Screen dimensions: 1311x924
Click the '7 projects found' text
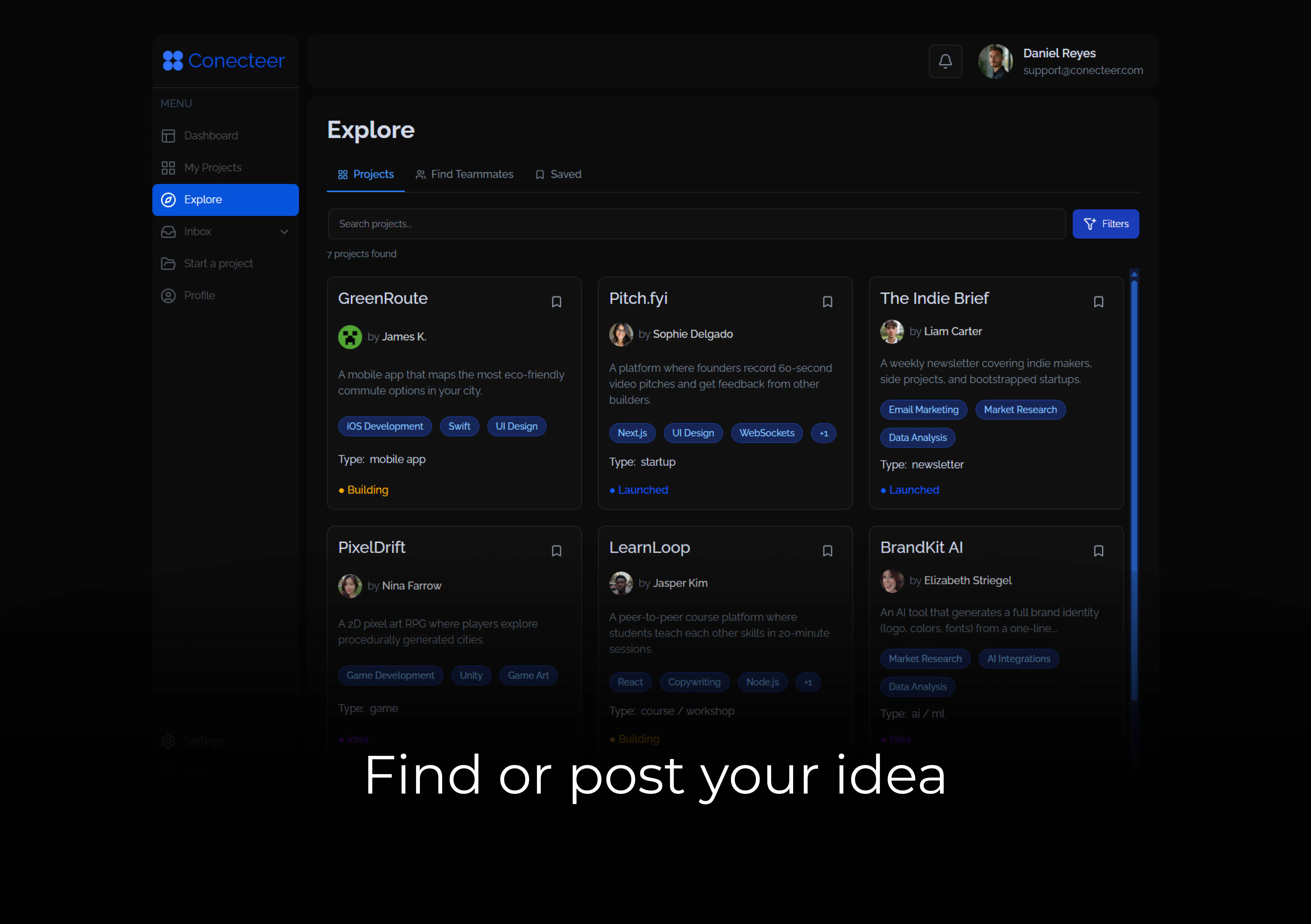pyautogui.click(x=361, y=254)
